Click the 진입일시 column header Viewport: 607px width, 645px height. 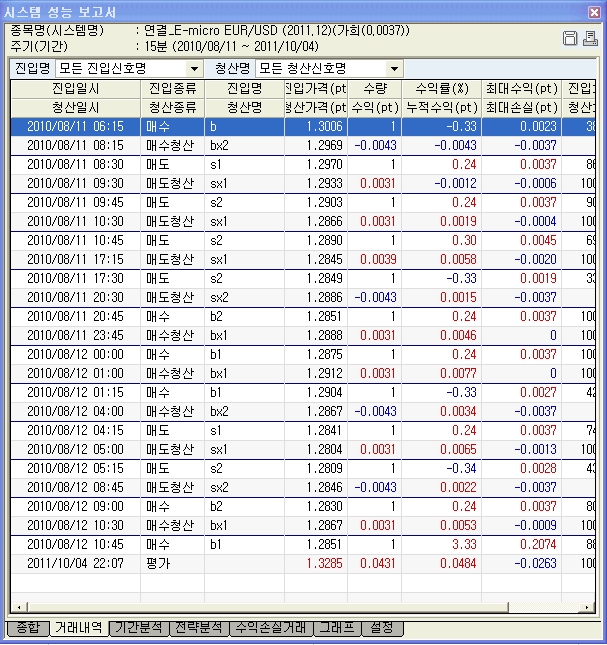pyautogui.click(x=75, y=88)
